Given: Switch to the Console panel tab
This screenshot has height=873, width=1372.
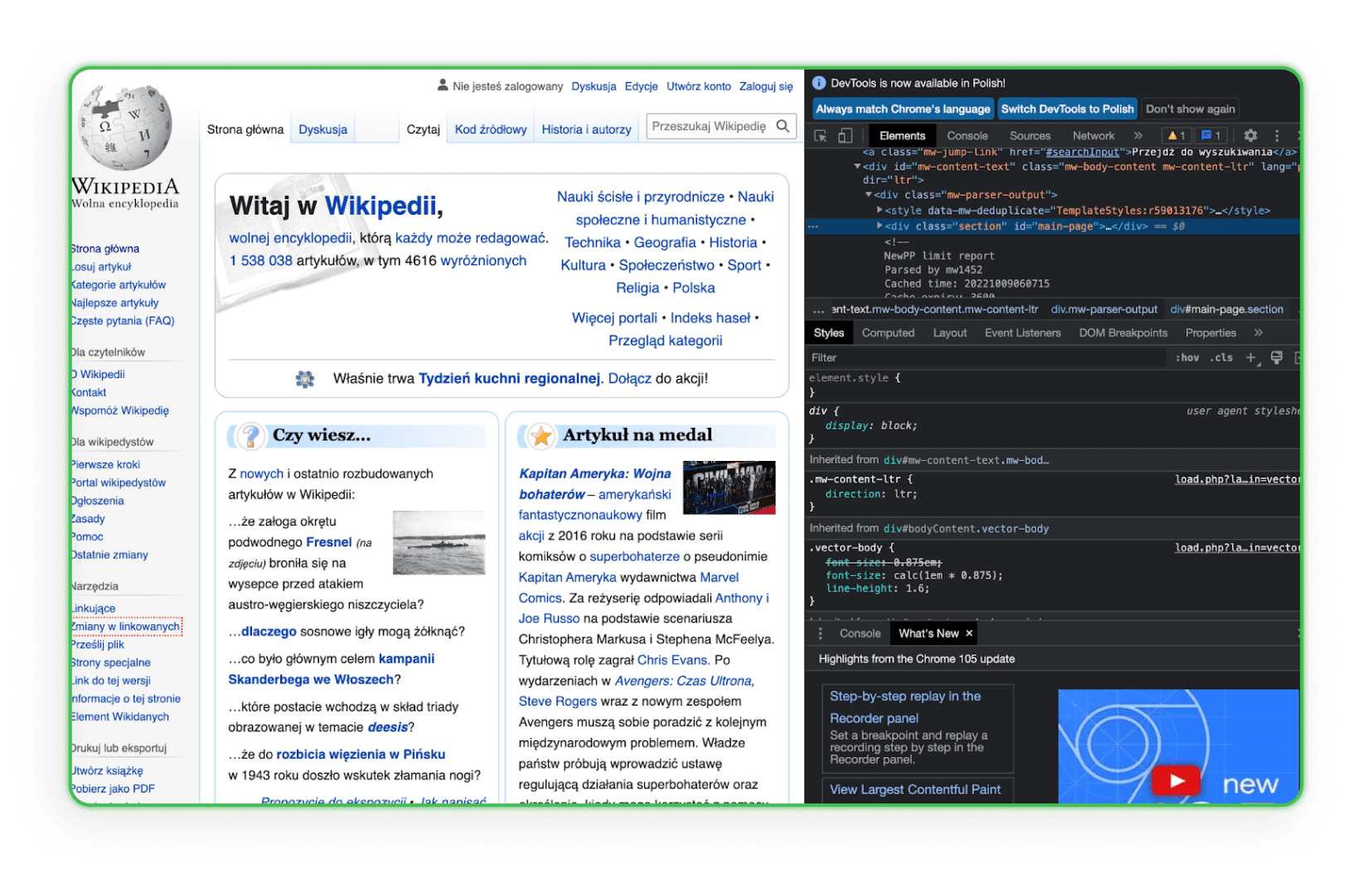Looking at the screenshot, I should click(967, 135).
